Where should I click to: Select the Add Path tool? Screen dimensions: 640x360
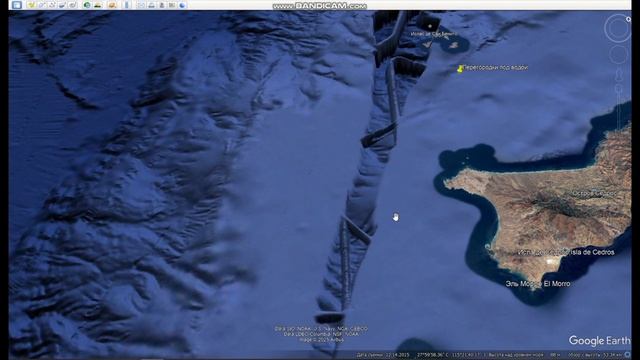51,5
